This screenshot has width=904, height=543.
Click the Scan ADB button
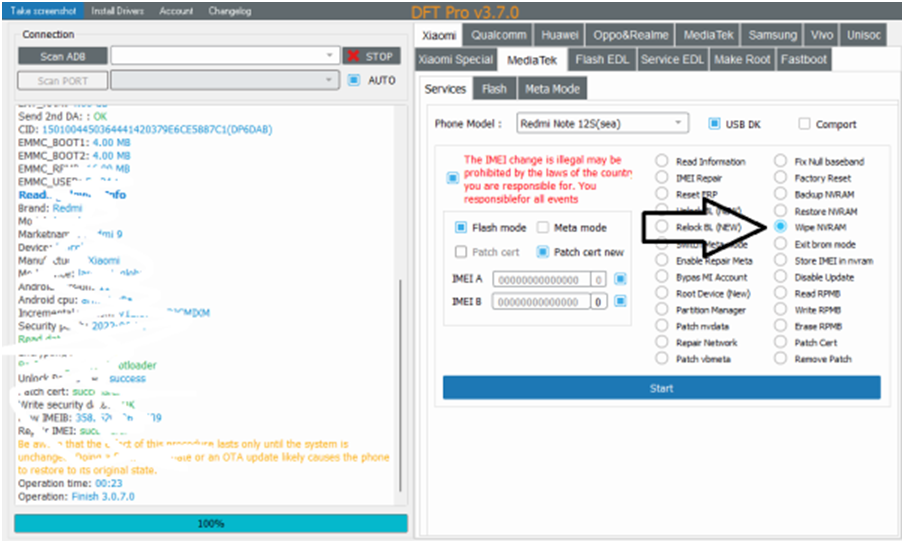(x=63, y=56)
